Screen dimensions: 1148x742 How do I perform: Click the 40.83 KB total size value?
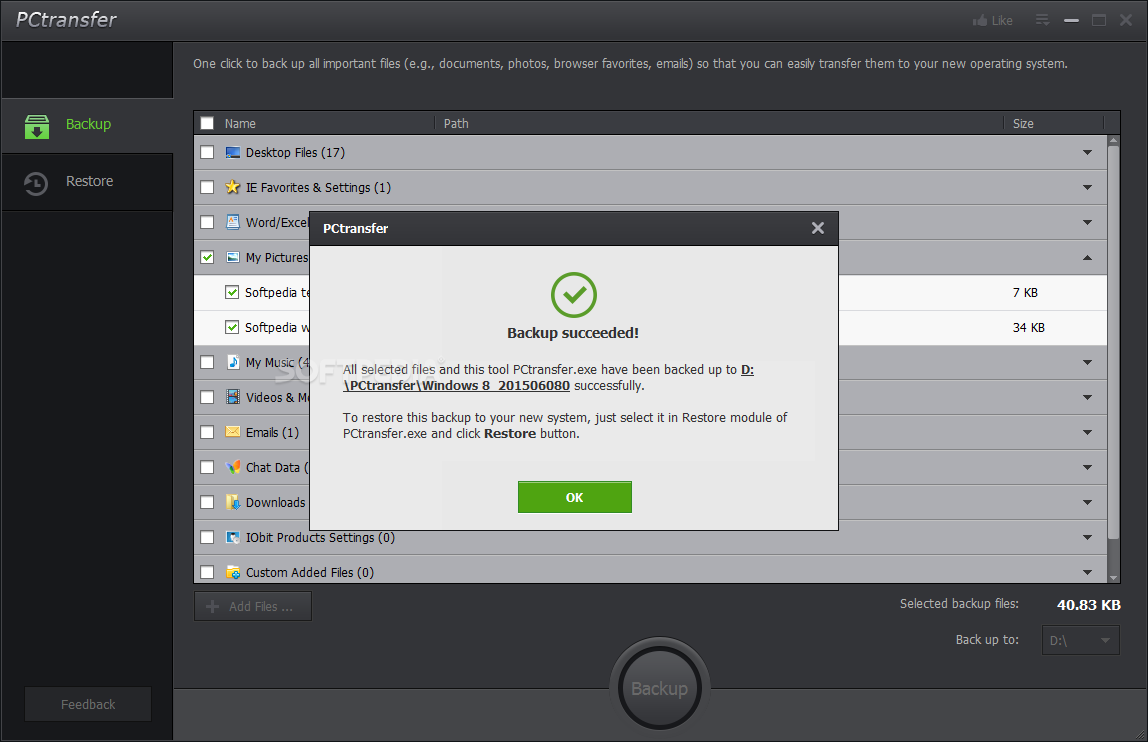pos(1089,605)
